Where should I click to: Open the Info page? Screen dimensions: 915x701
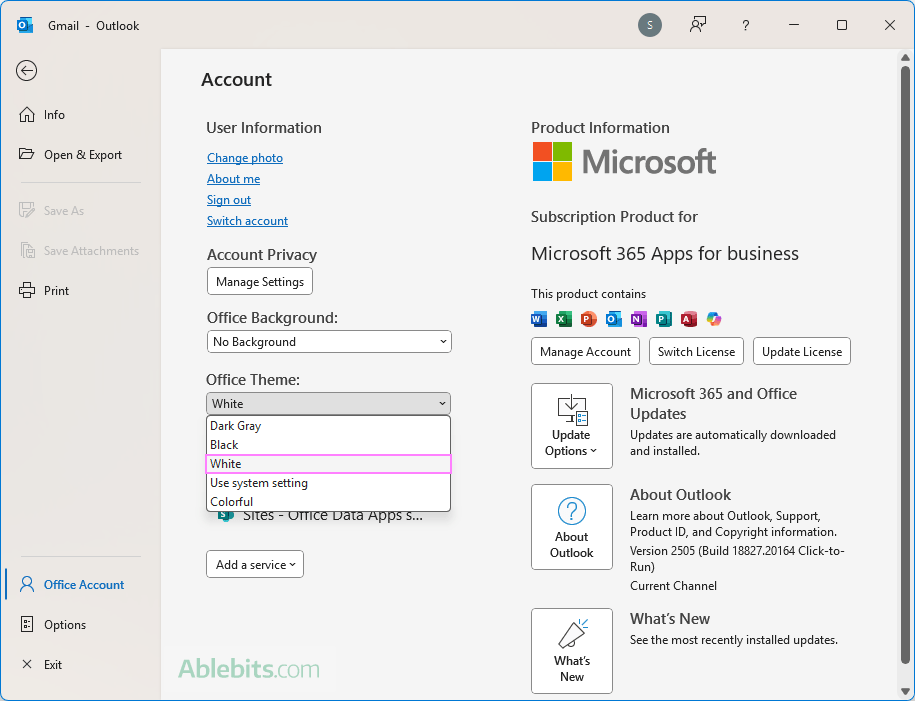tap(42, 114)
